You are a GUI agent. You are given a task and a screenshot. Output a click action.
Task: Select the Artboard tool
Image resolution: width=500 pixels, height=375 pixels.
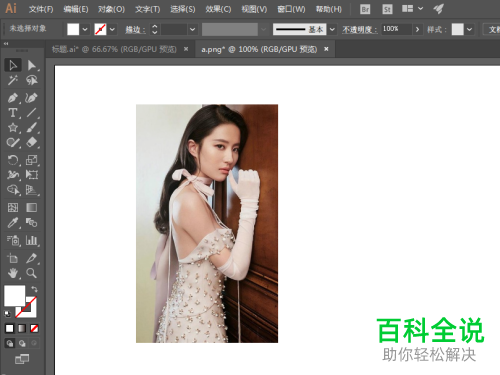13,258
